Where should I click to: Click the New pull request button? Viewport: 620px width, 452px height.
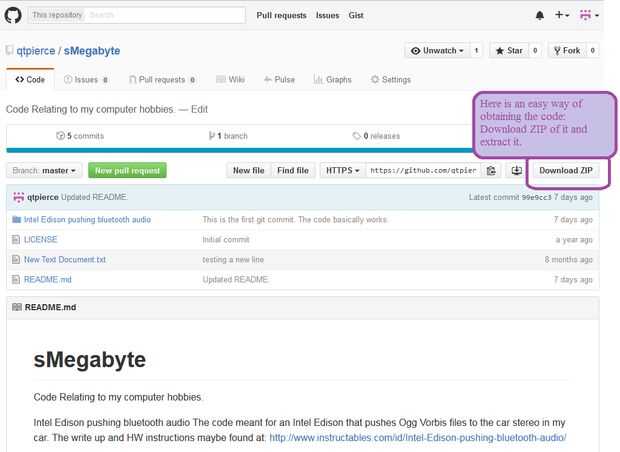click(127, 170)
